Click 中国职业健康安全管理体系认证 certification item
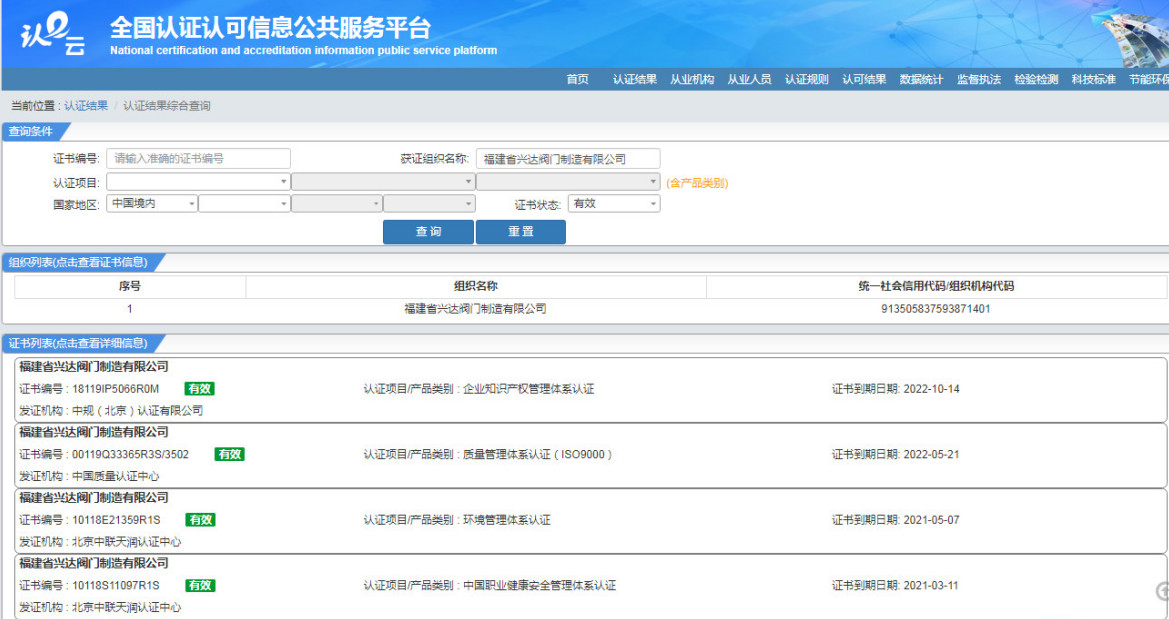1169x619 pixels. pyautogui.click(x=540, y=585)
